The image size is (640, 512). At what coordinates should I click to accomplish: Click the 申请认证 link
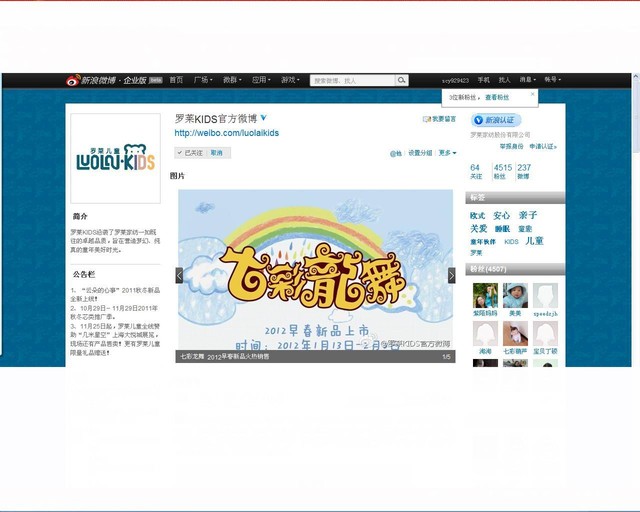click(x=543, y=146)
